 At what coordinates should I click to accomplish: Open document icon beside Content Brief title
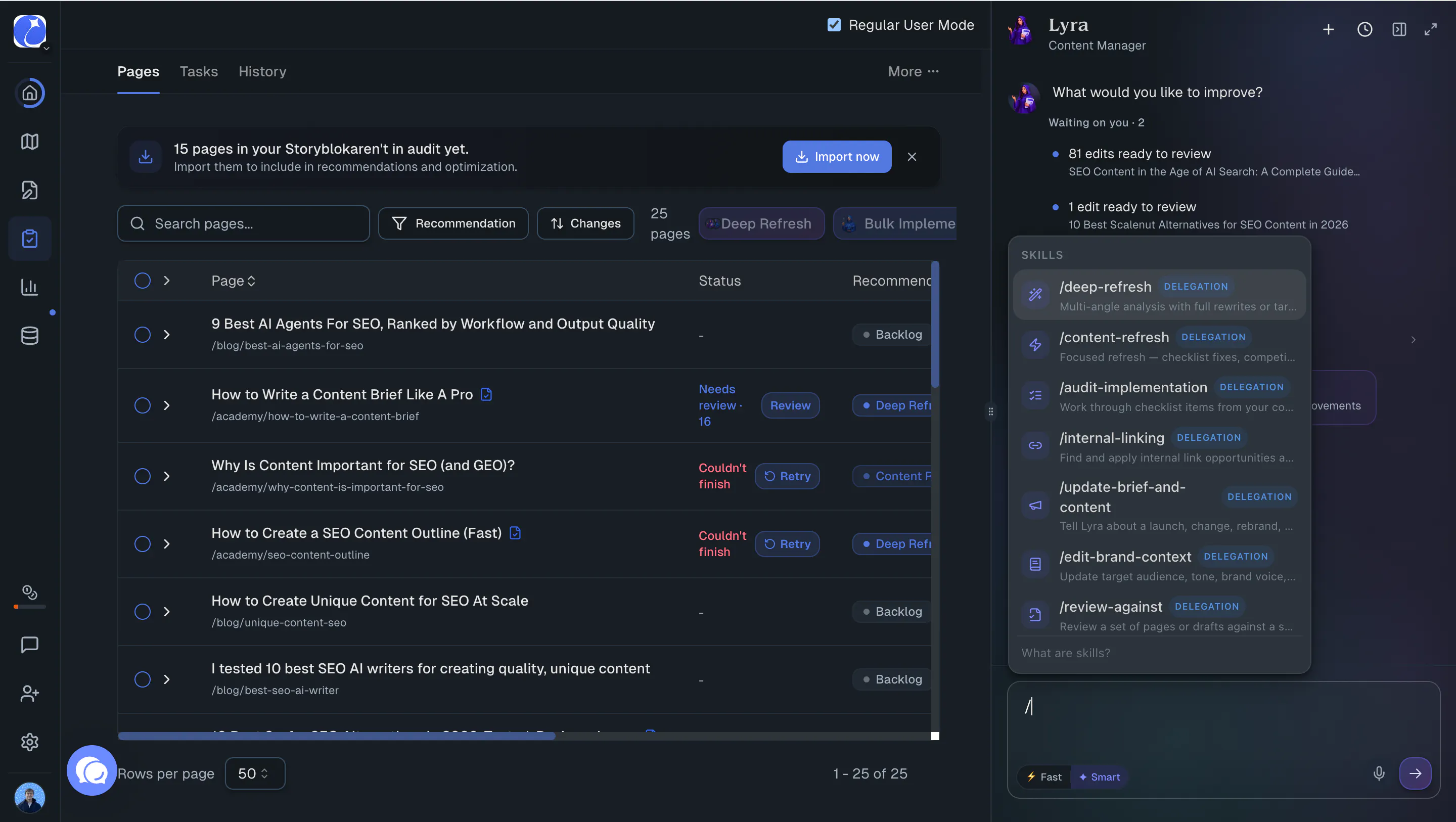coord(486,395)
